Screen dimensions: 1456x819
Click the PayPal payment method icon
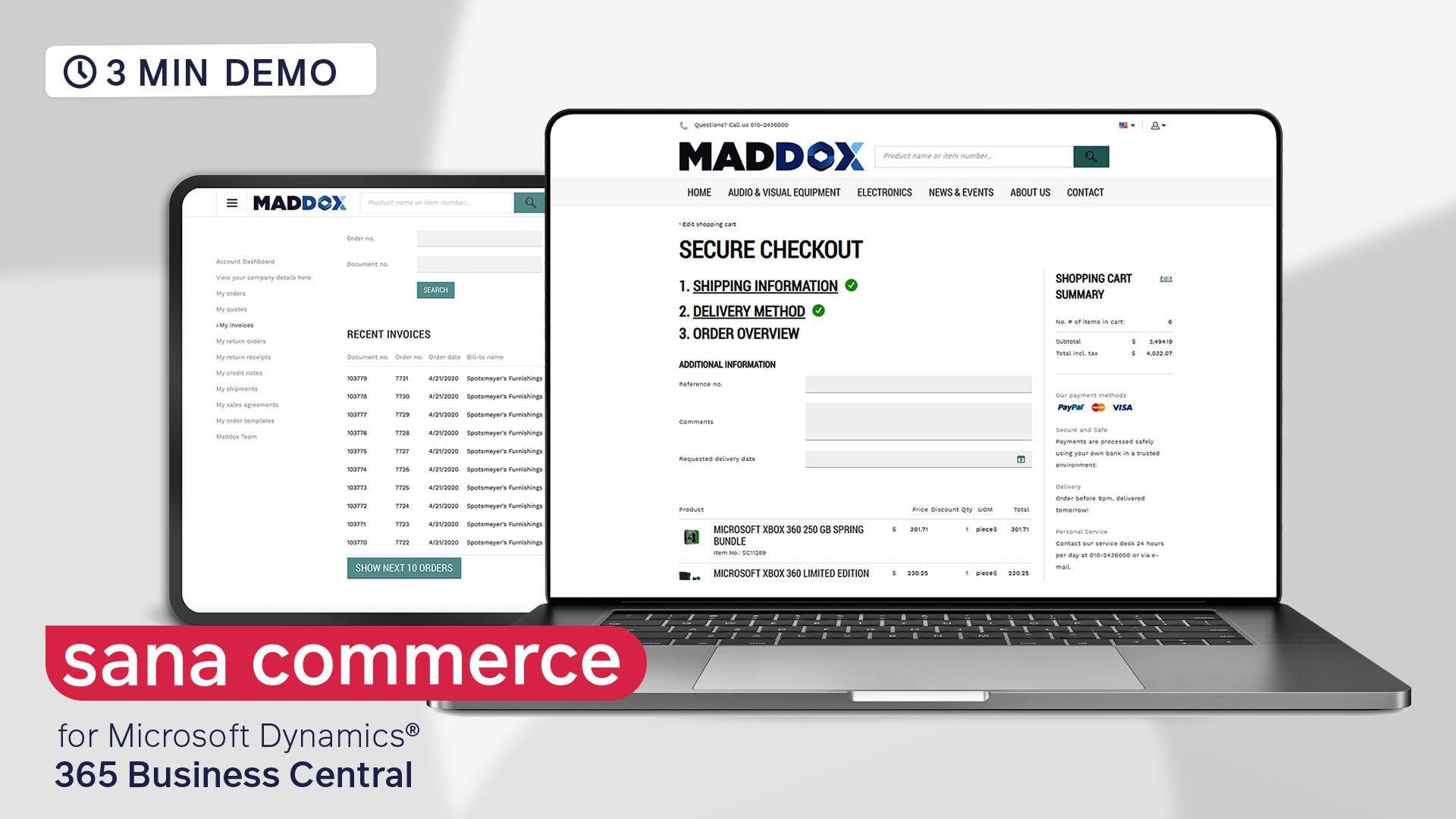(1068, 407)
